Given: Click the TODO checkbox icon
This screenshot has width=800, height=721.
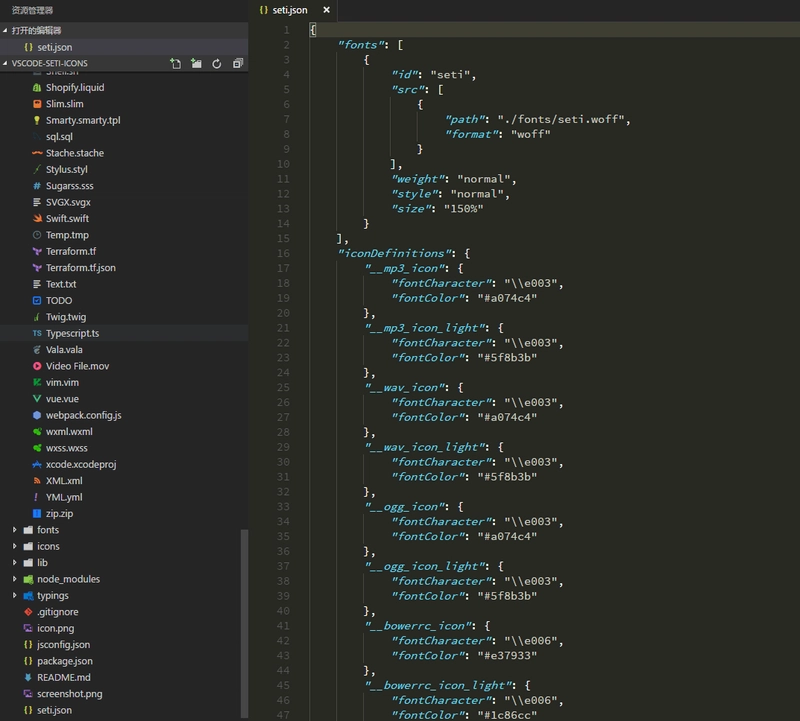Looking at the screenshot, I should point(37,300).
